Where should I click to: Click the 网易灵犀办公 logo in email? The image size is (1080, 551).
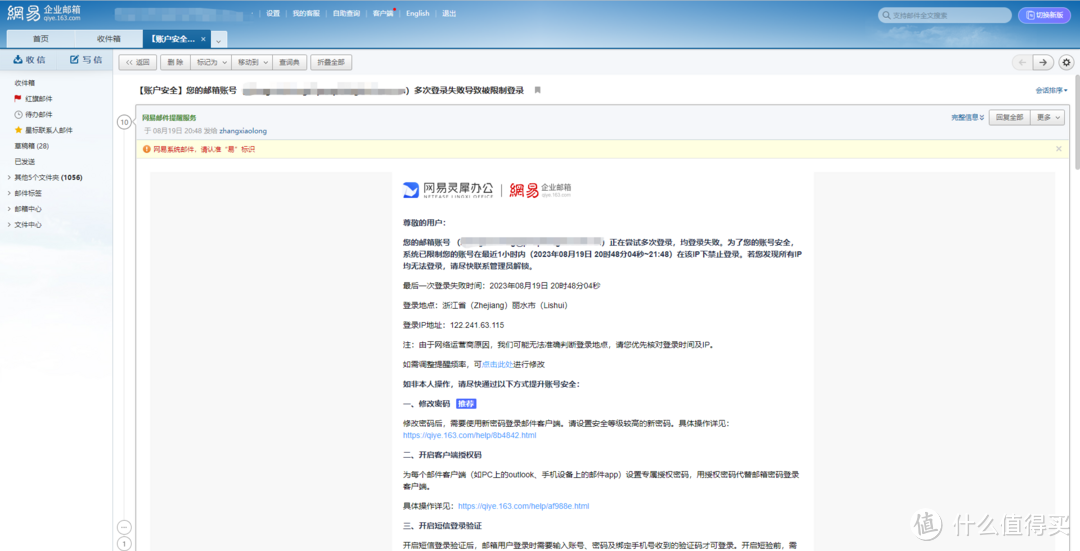point(448,190)
